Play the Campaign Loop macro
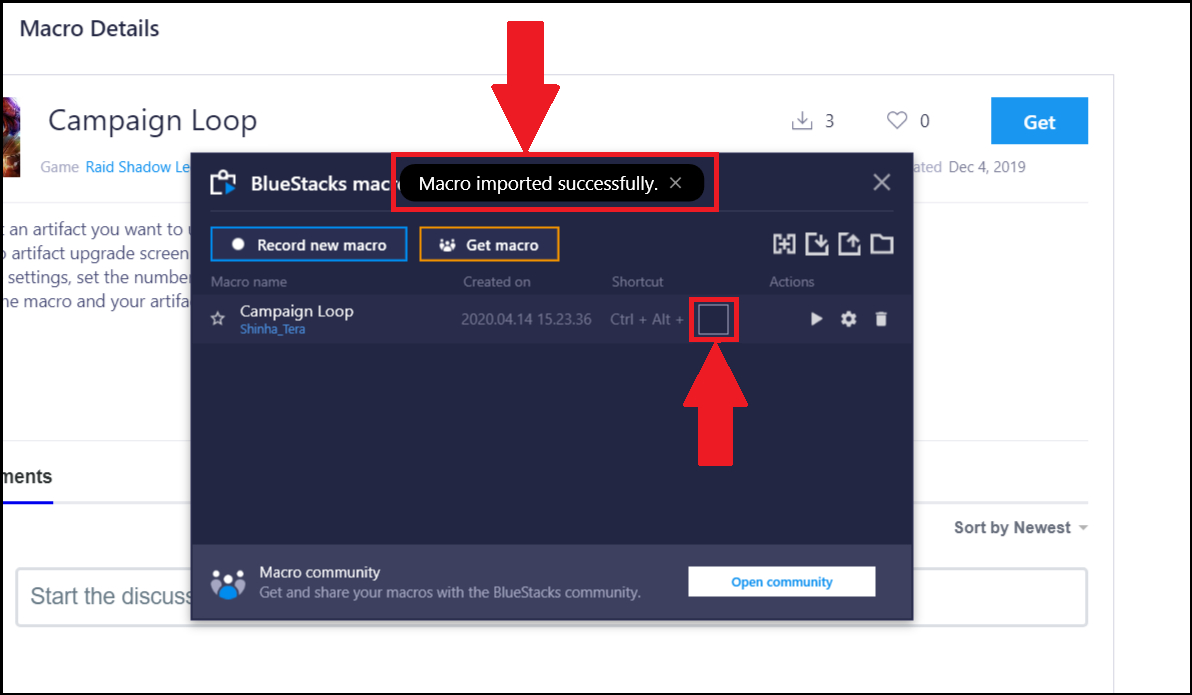1192x695 pixels. (x=816, y=319)
